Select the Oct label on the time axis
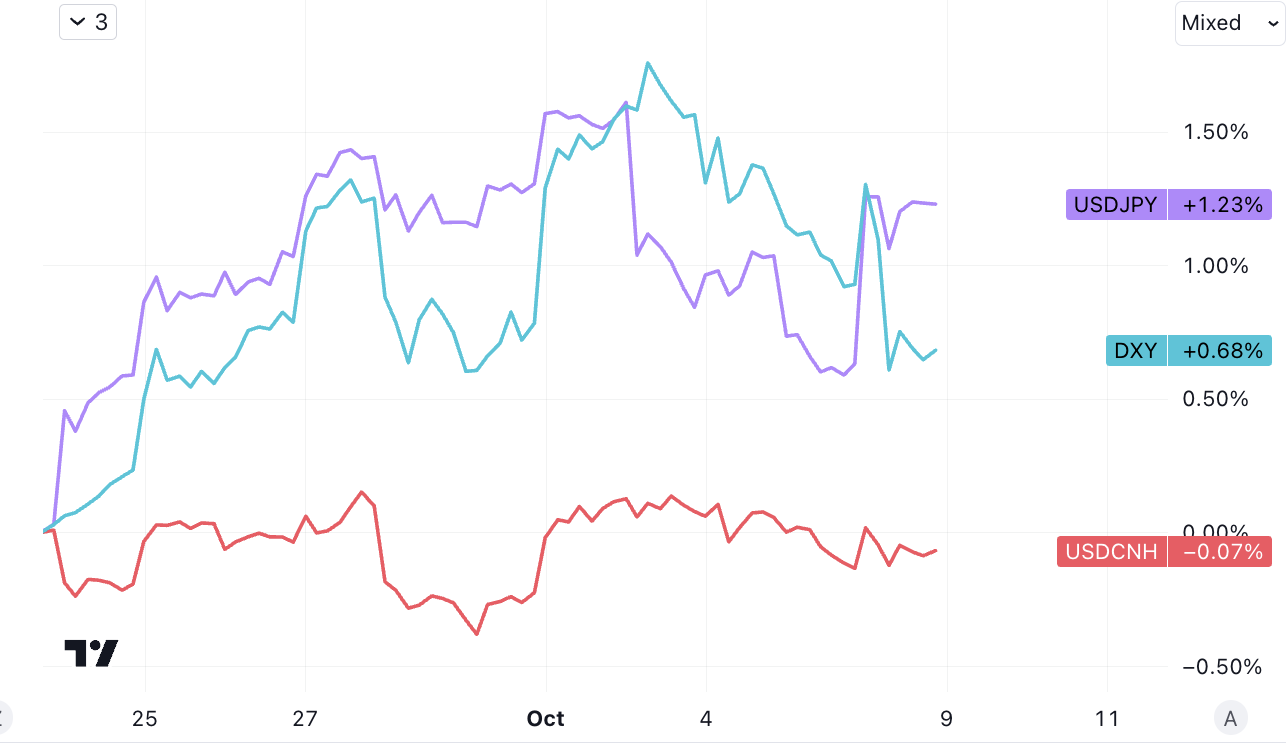Screen dimensions: 1286x744 pyautogui.click(x=545, y=718)
